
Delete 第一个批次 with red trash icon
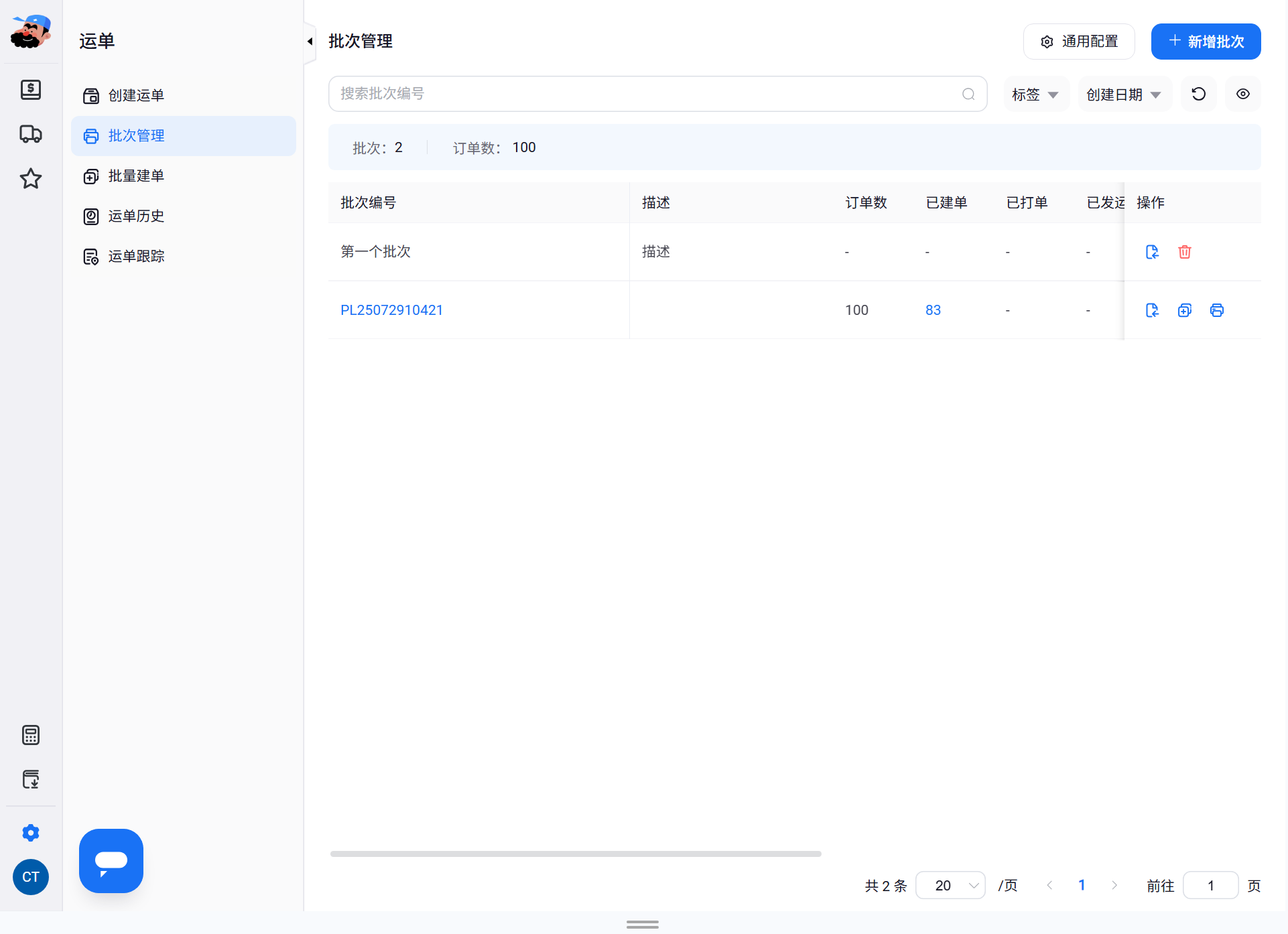pyautogui.click(x=1185, y=252)
